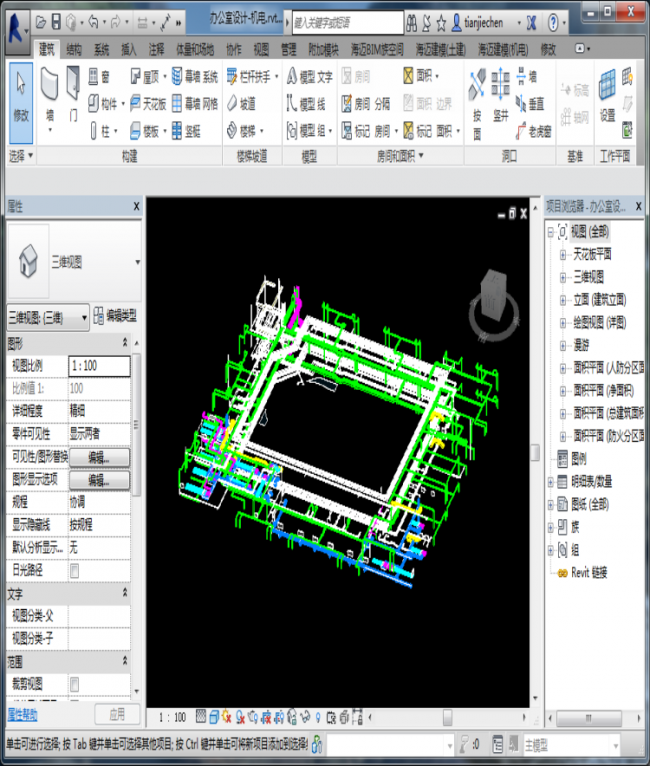
Task: Open the 设置 work plane tool
Action: (x=607, y=98)
